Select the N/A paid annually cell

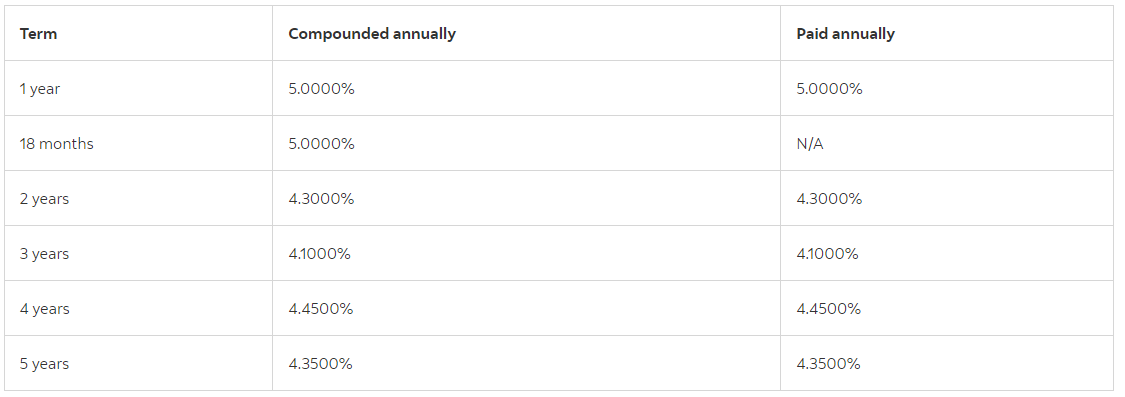point(810,144)
